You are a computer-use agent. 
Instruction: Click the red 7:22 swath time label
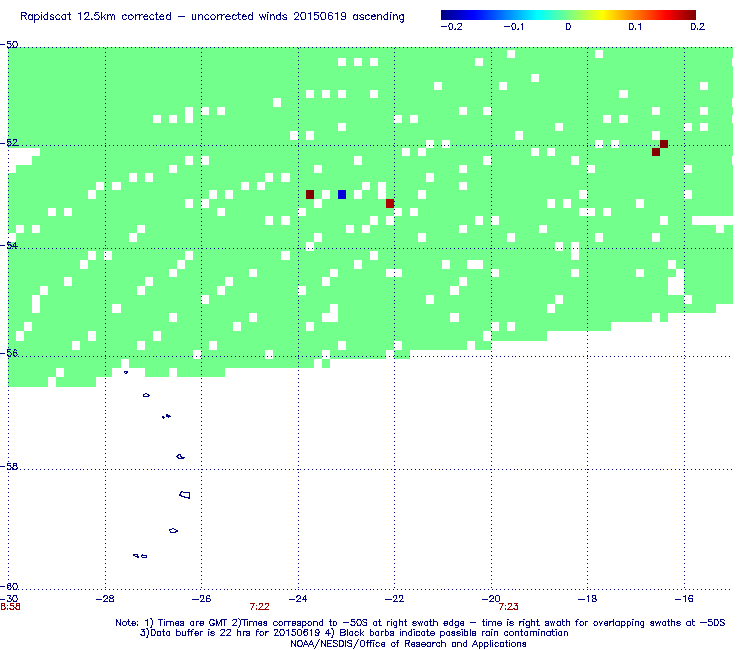[x=260, y=607]
